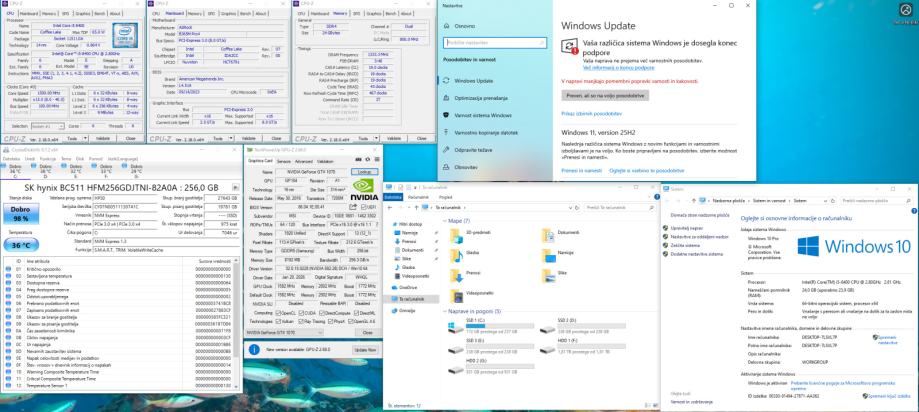Expand the Explorer ribbon chevron
Image resolution: width=919 pixels, height=412 pixels.
tap(648, 197)
